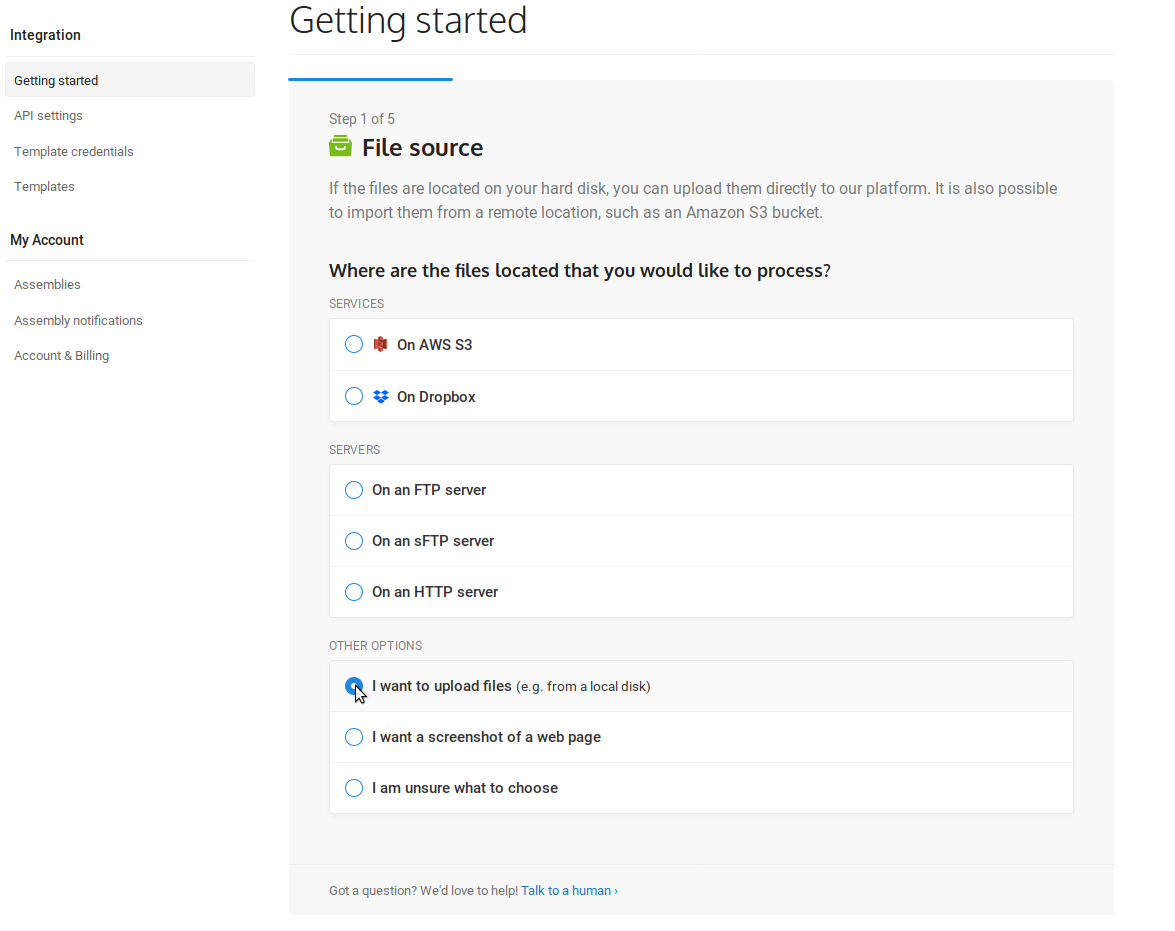This screenshot has height=931, width=1175.
Task: Open Assembly notifications page
Action: coord(78,321)
